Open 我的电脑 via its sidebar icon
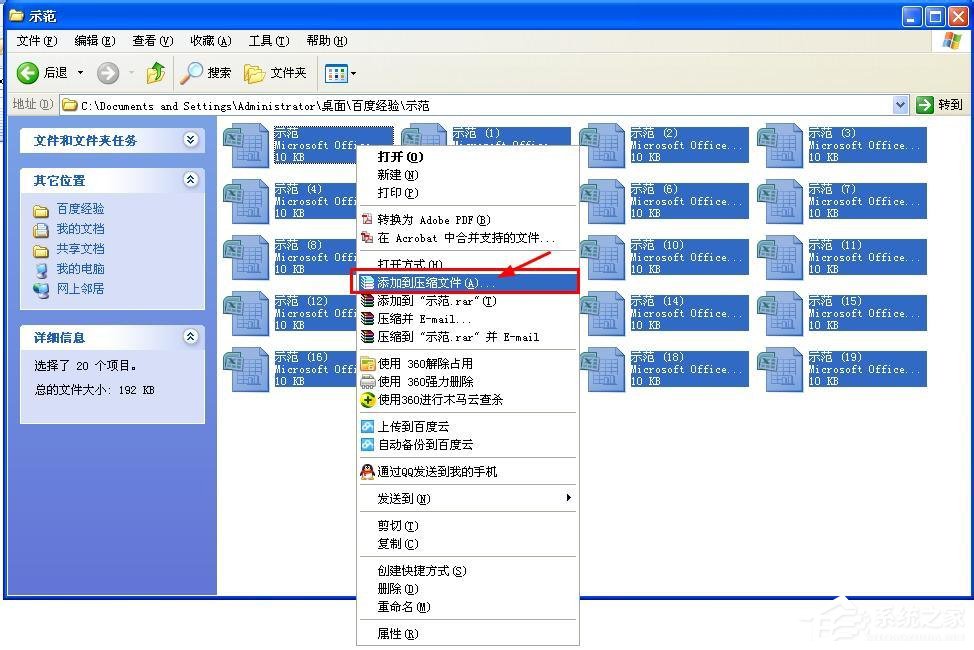Viewport: 974px width, 650px height. click(41, 269)
